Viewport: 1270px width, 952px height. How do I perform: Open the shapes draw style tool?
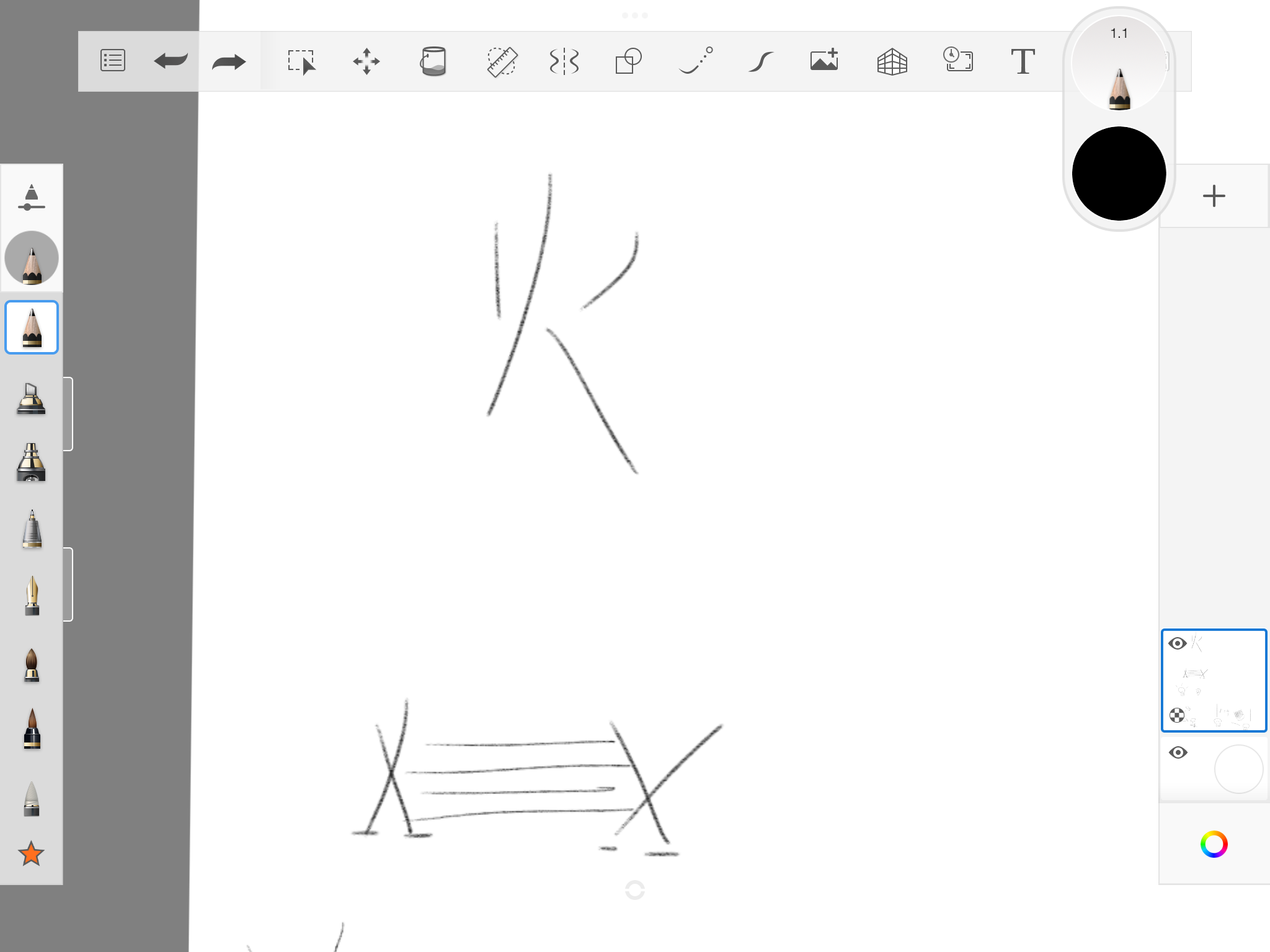(628, 61)
